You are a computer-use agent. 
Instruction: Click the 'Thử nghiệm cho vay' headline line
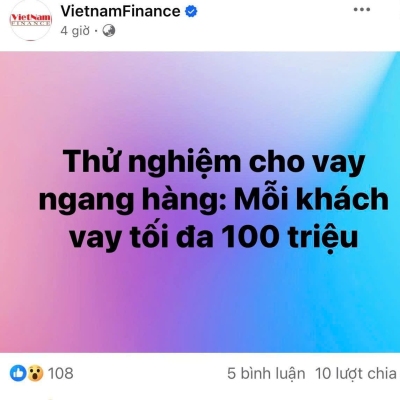(x=214, y=163)
